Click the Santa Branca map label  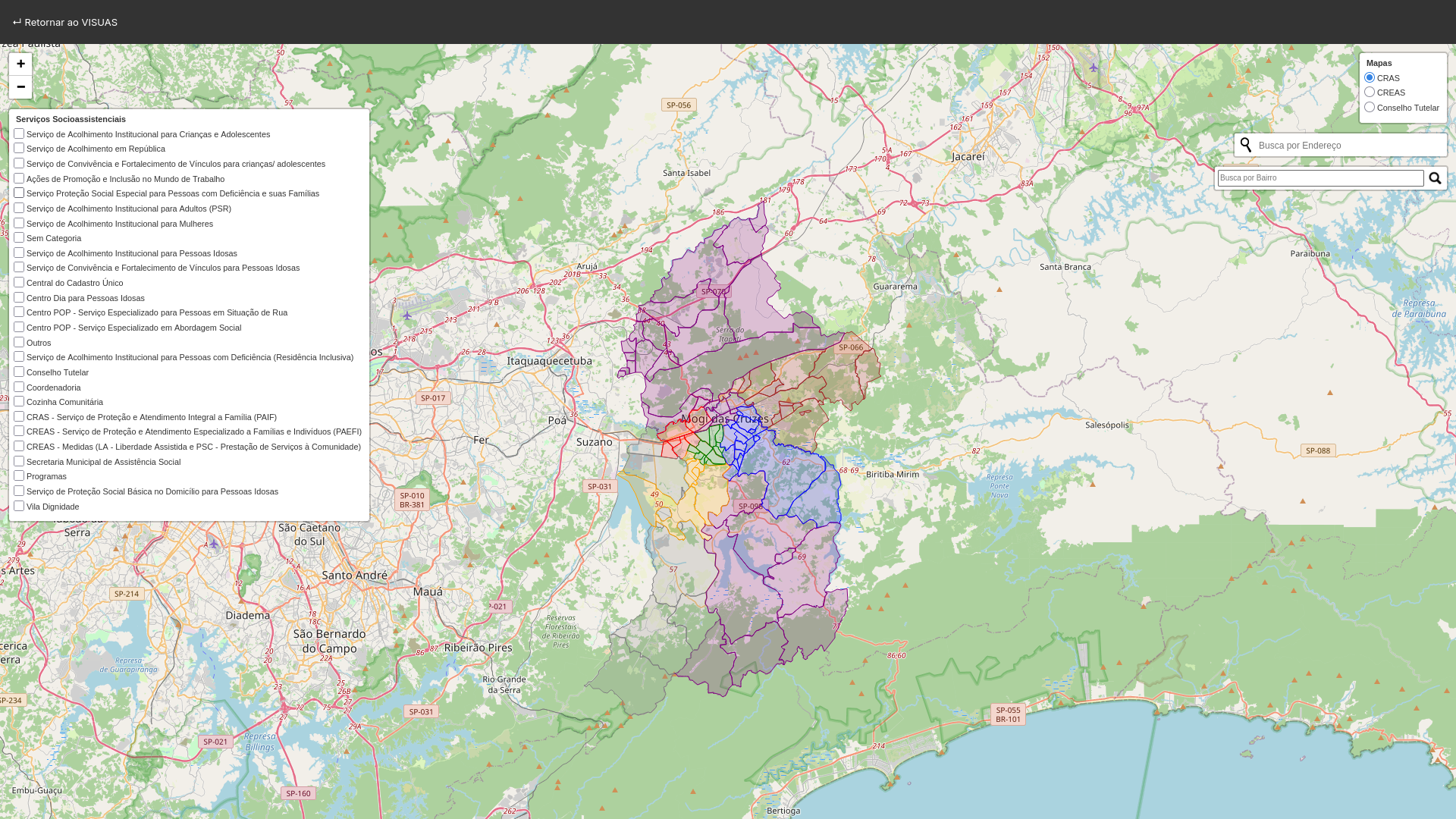click(x=1065, y=267)
